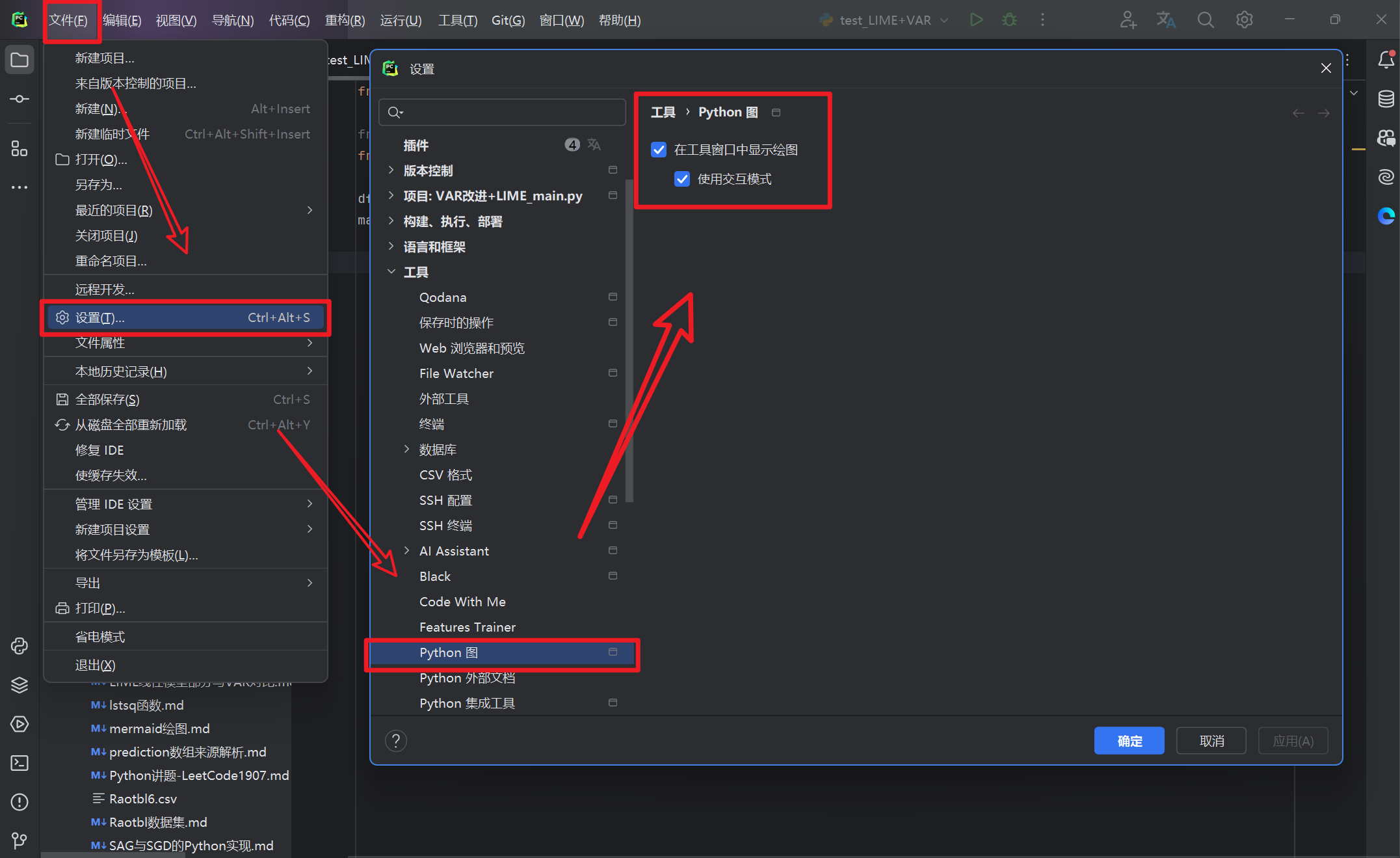Open lstsq函数.md in the project tree
The image size is (1400, 858).
(x=146, y=705)
